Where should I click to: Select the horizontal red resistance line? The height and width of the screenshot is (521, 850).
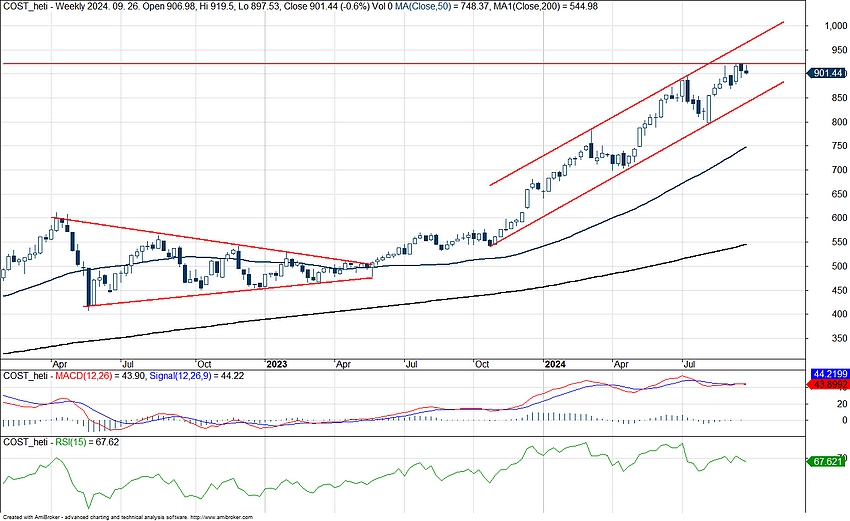click(x=300, y=63)
